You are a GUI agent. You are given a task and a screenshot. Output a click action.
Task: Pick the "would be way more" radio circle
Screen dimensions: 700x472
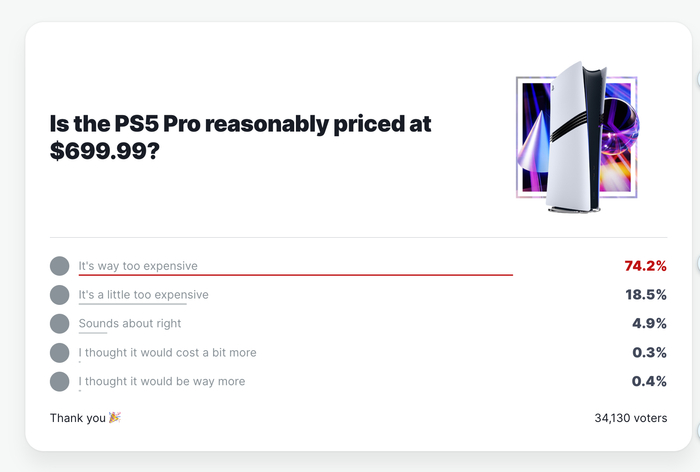coord(60,381)
